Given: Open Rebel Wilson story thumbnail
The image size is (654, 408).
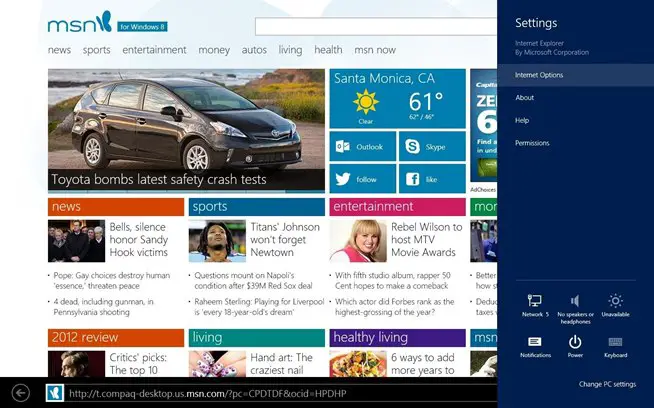Looking at the screenshot, I should [358, 241].
